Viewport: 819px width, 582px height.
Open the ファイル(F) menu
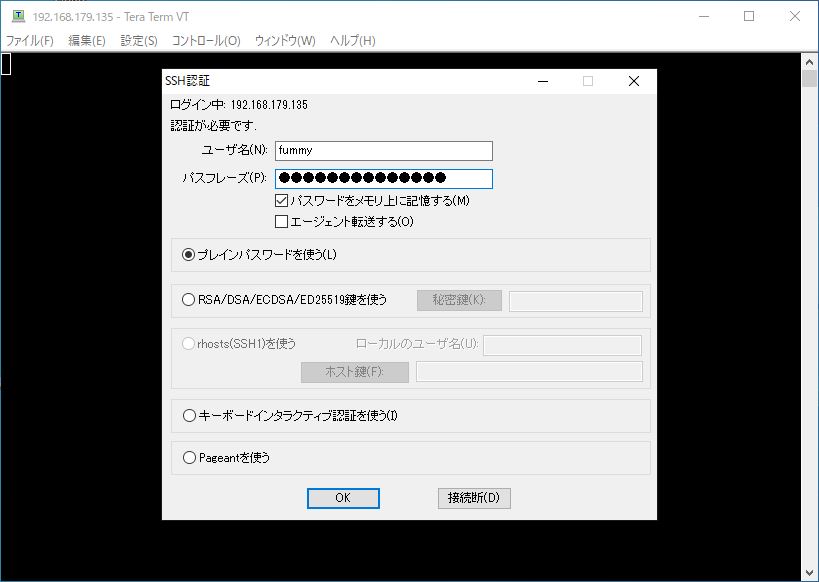pyautogui.click(x=30, y=41)
